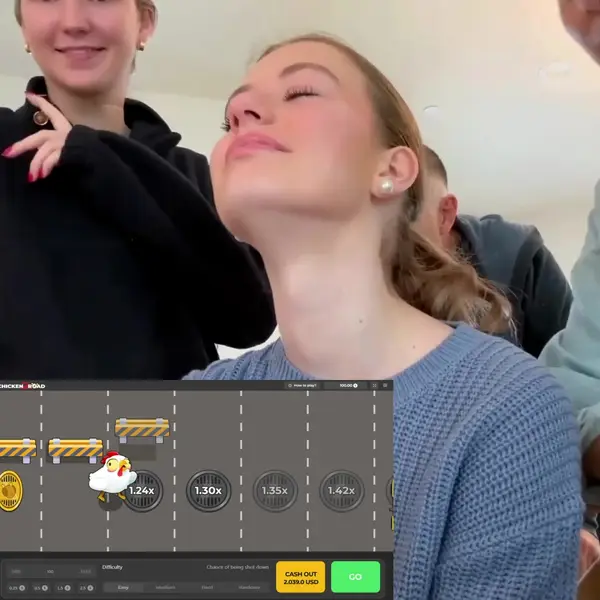600x600 pixels.
Task: Choose the 0.25 quick bet chip
Action: [17, 588]
